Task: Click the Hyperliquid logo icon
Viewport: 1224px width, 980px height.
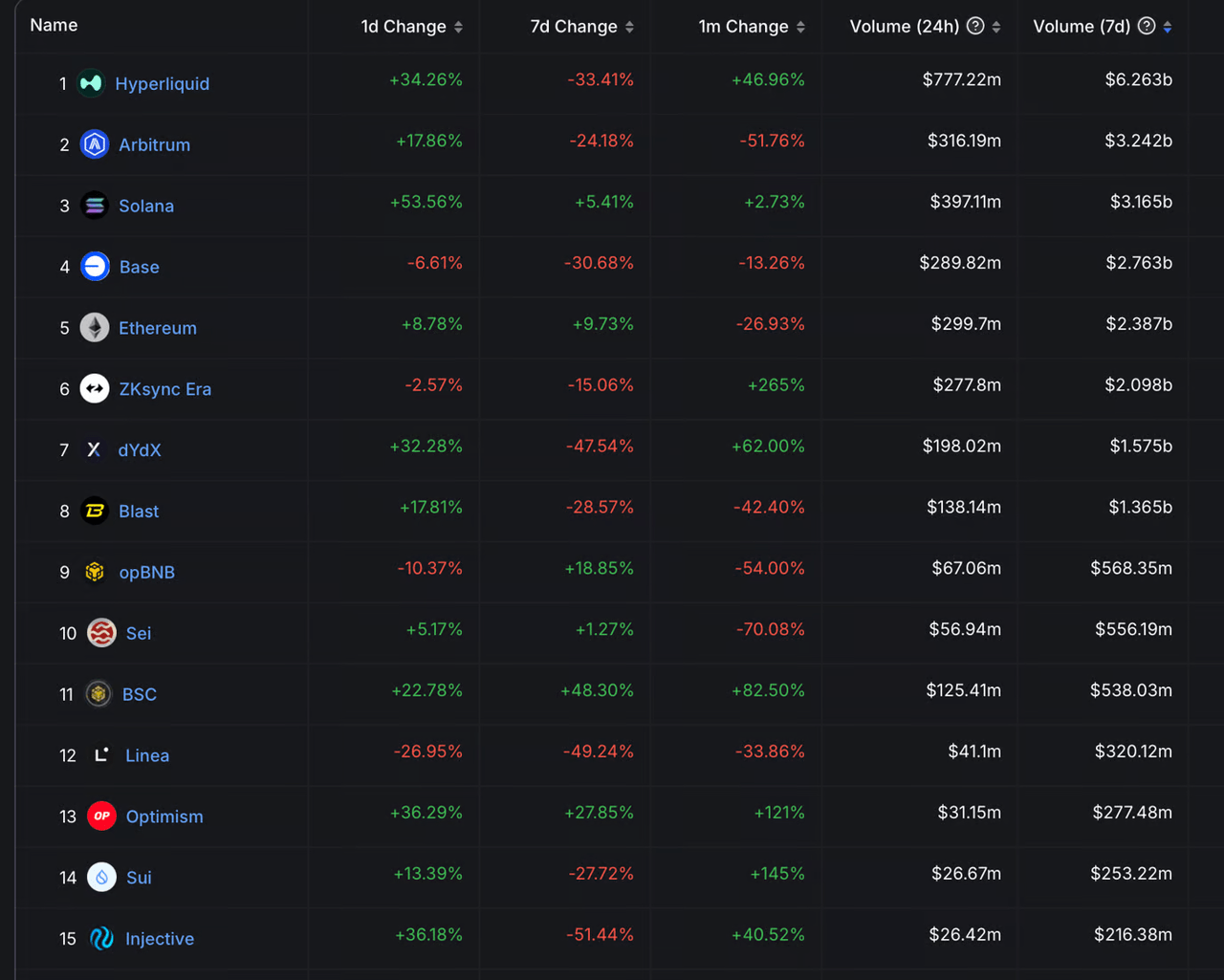Action: (x=91, y=83)
